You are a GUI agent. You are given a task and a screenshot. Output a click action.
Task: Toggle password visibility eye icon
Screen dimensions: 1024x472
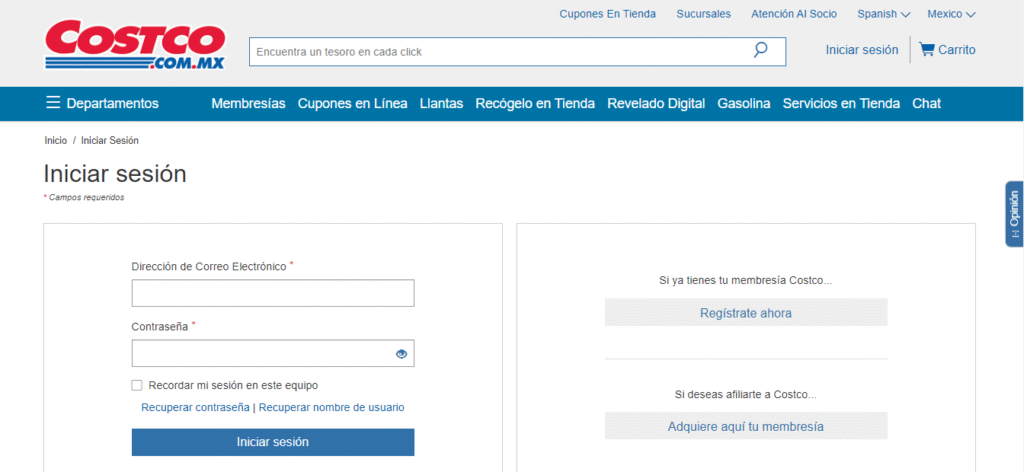401,353
